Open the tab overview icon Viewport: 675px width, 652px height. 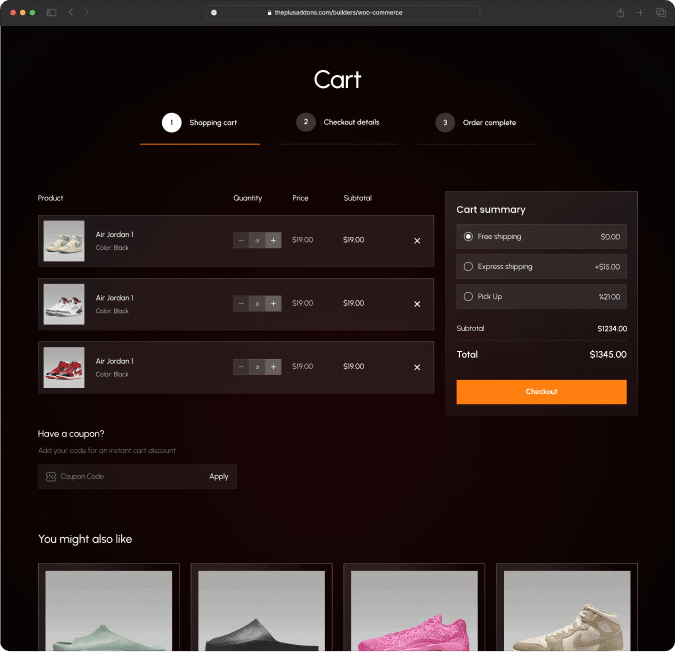click(x=660, y=12)
